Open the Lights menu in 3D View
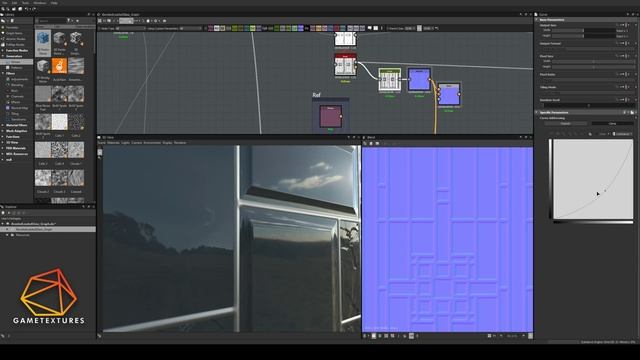Image resolution: width=640 pixels, height=360 pixels. coord(125,143)
